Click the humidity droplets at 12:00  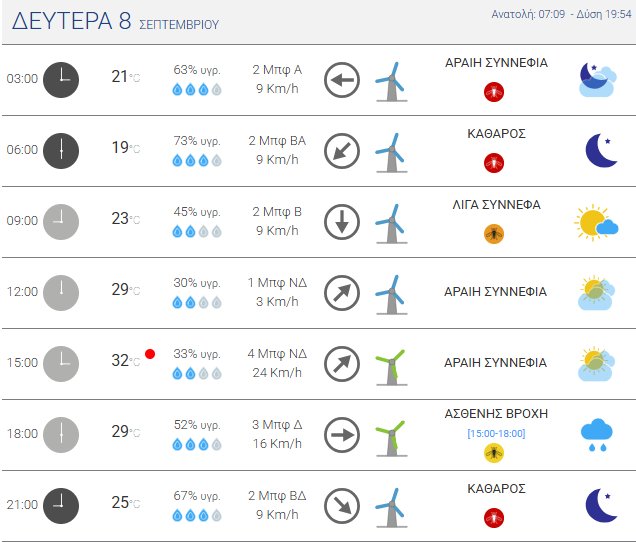point(197,302)
